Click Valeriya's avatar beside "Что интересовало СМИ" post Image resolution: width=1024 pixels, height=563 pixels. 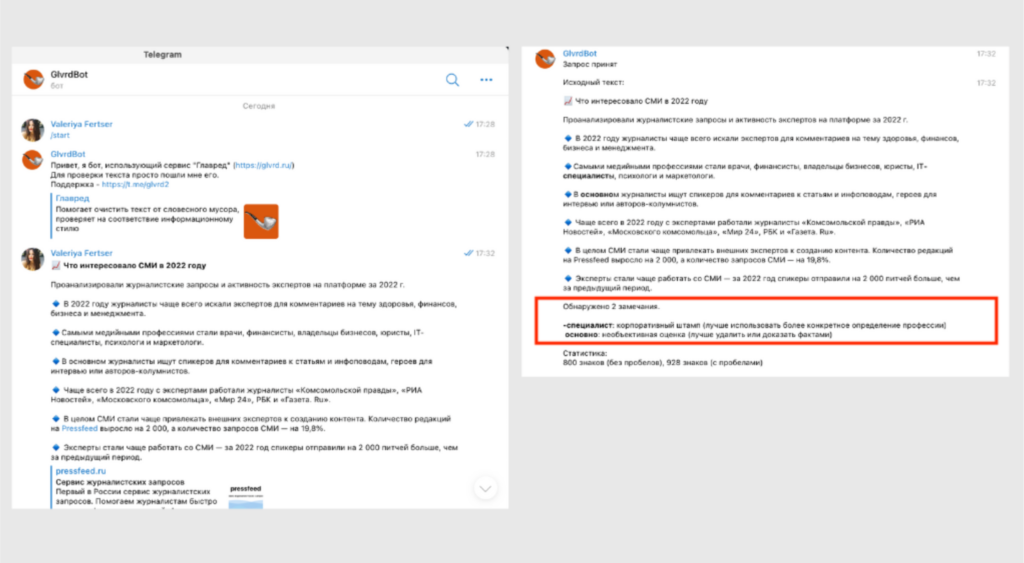33,259
